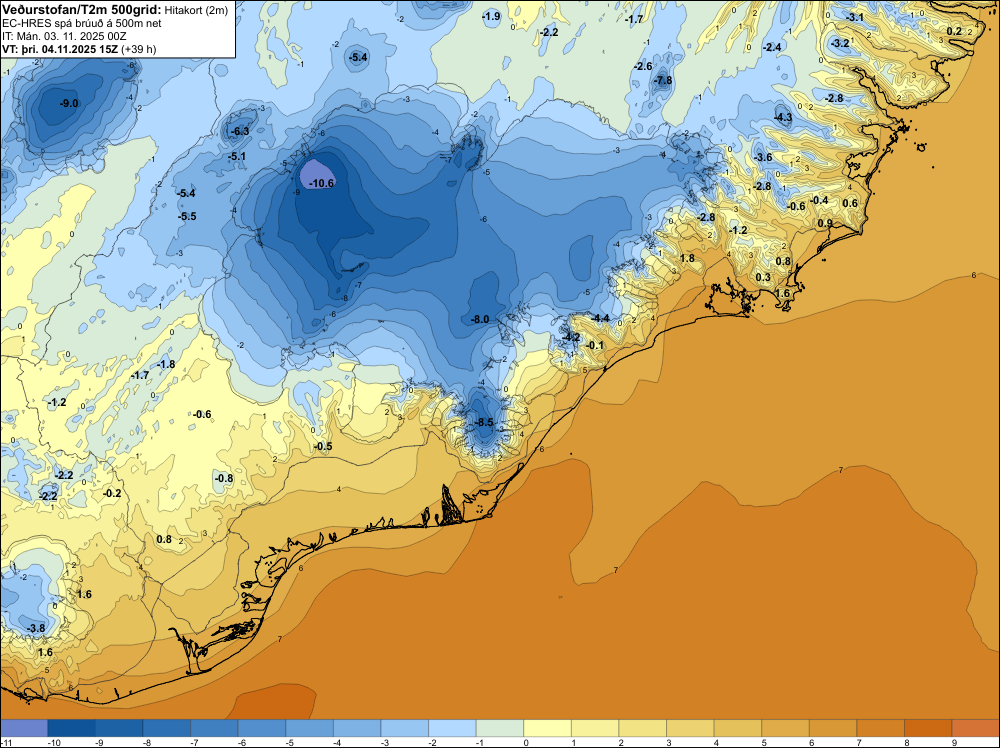Click the -0.4 temperature value

819,200
